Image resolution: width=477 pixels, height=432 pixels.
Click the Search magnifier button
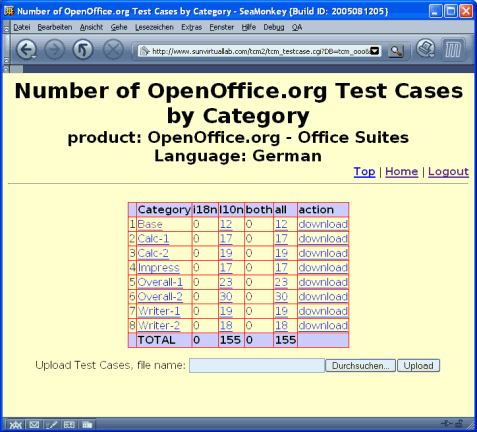396,51
